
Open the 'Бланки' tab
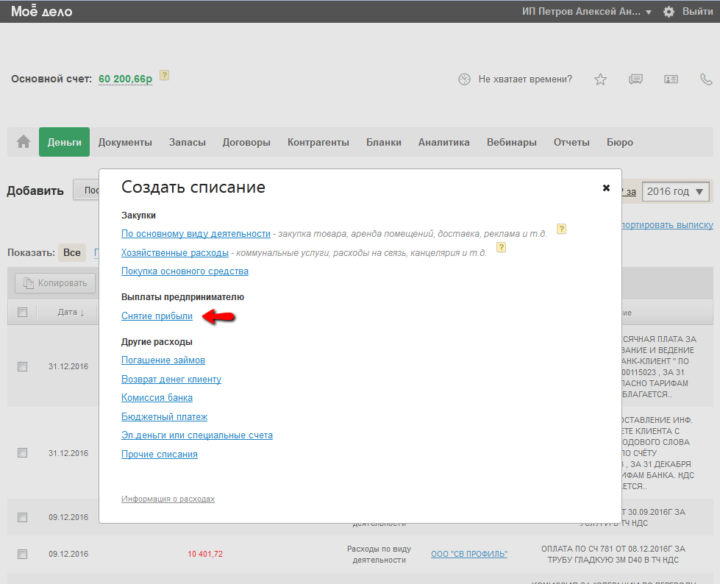pyautogui.click(x=383, y=142)
